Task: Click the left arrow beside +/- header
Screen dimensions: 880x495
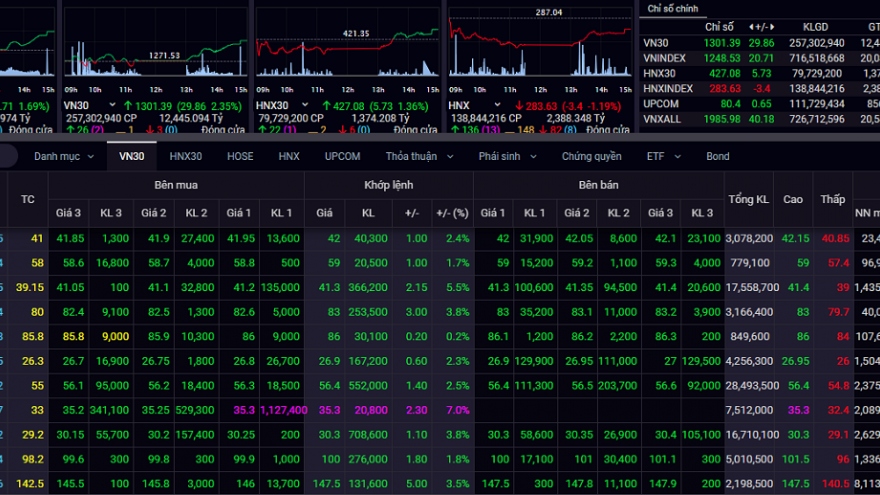Action: tap(751, 27)
